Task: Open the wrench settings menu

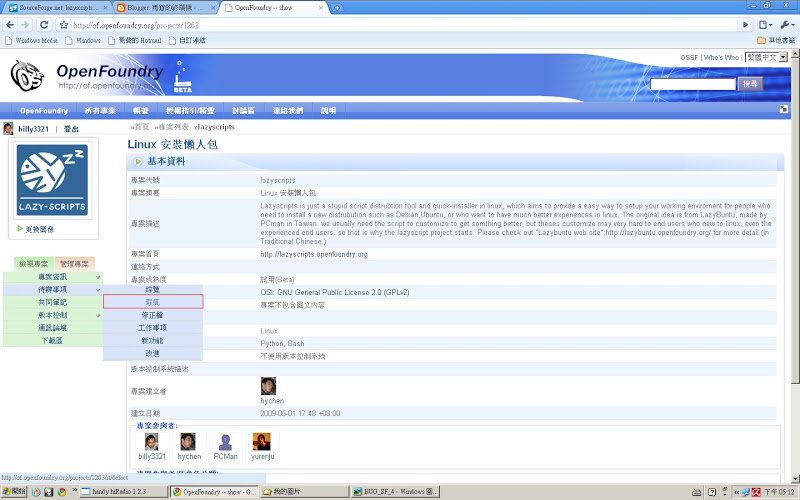Action: click(786, 24)
